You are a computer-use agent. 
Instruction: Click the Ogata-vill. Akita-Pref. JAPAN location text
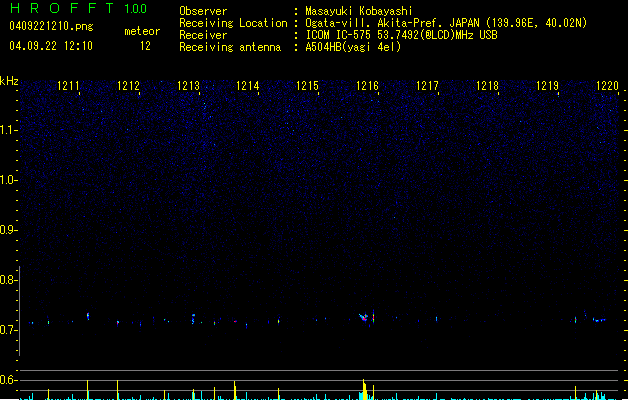[x=446, y=23]
